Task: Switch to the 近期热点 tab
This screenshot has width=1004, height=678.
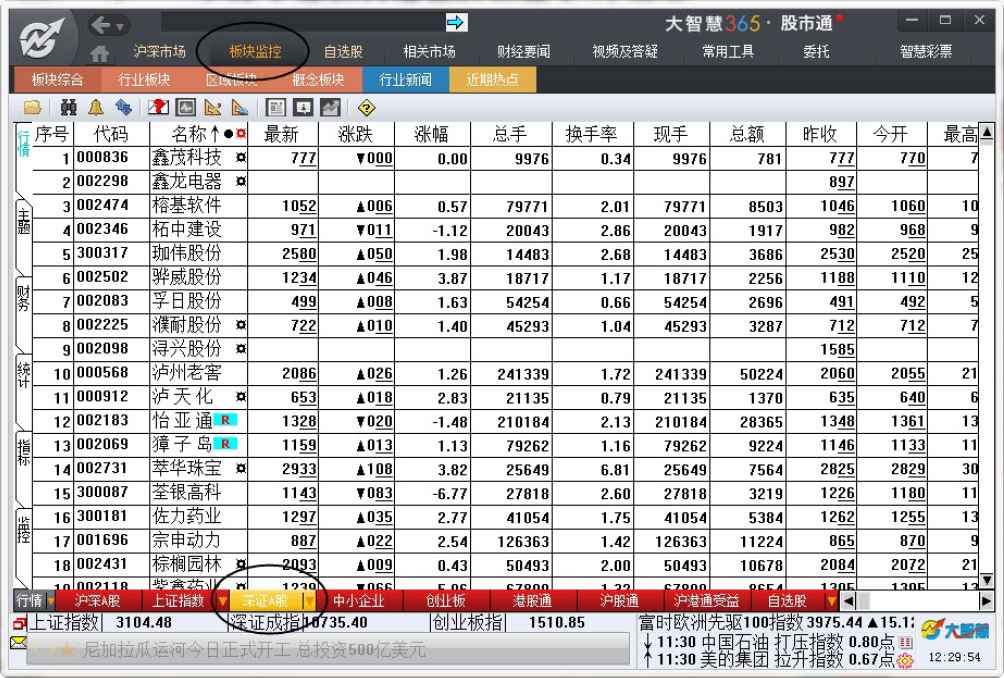Action: [x=492, y=80]
